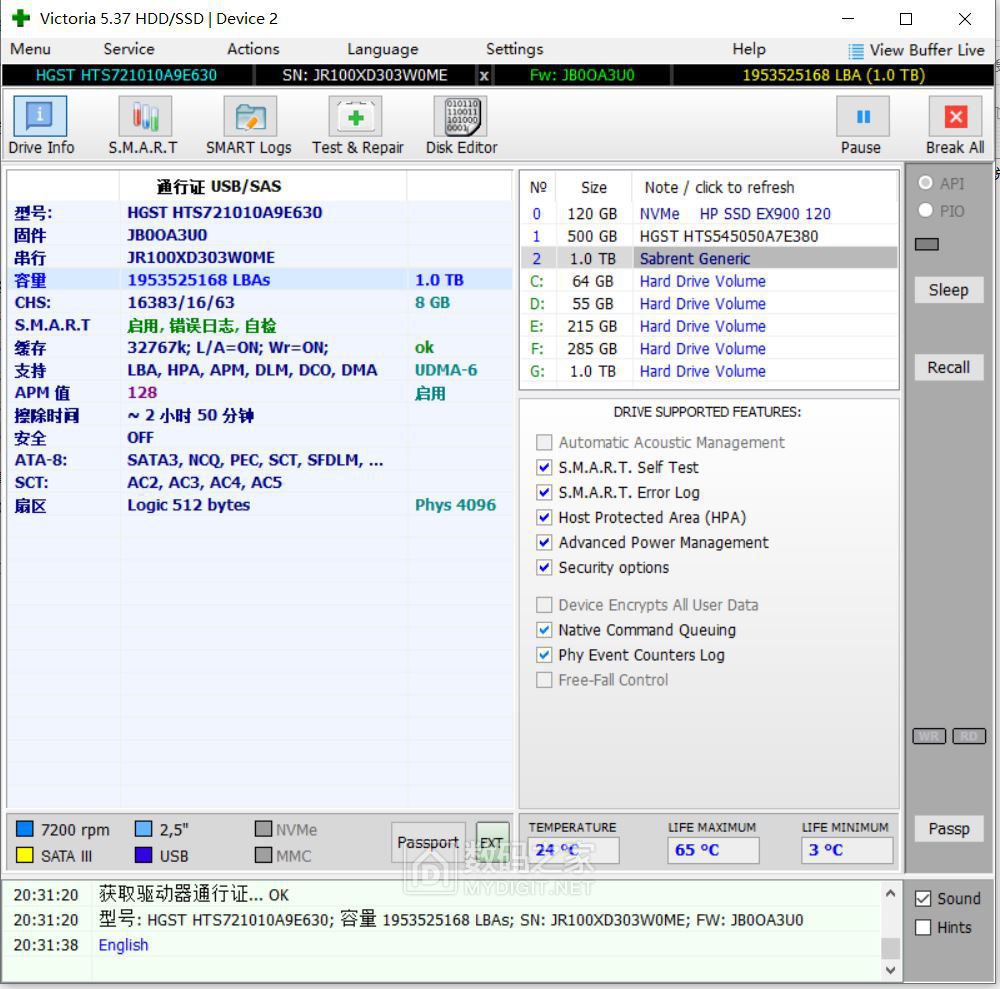
Task: Select device 0 NVMe HP SSD EX900
Action: click(x=709, y=214)
